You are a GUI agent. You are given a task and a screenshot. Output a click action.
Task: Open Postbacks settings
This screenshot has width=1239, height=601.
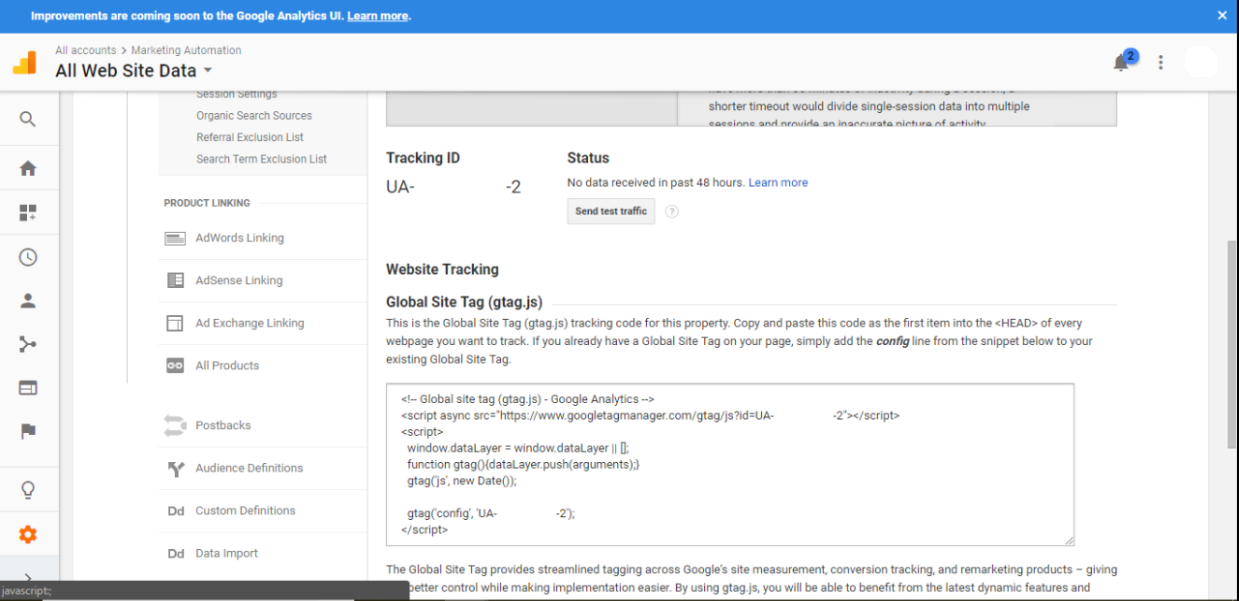(223, 425)
